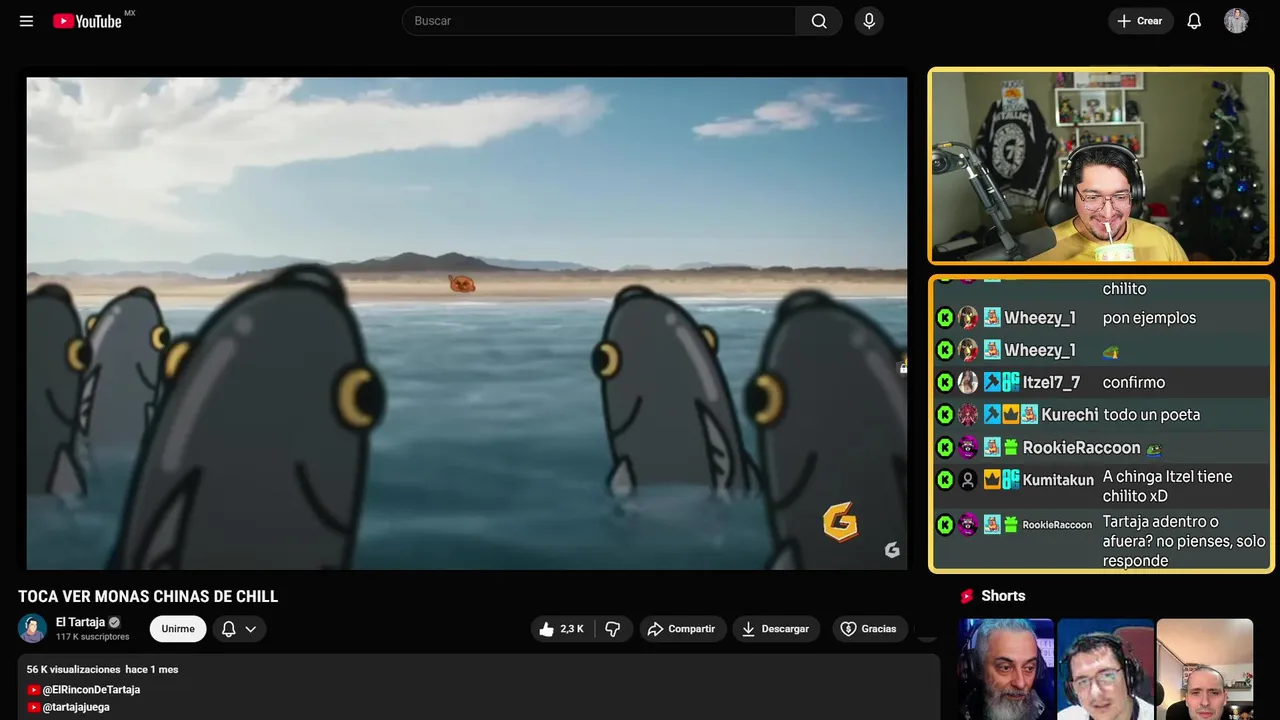The height and width of the screenshot is (720, 1280).
Task: Click the magnifying glass search button
Action: pyautogui.click(x=819, y=21)
